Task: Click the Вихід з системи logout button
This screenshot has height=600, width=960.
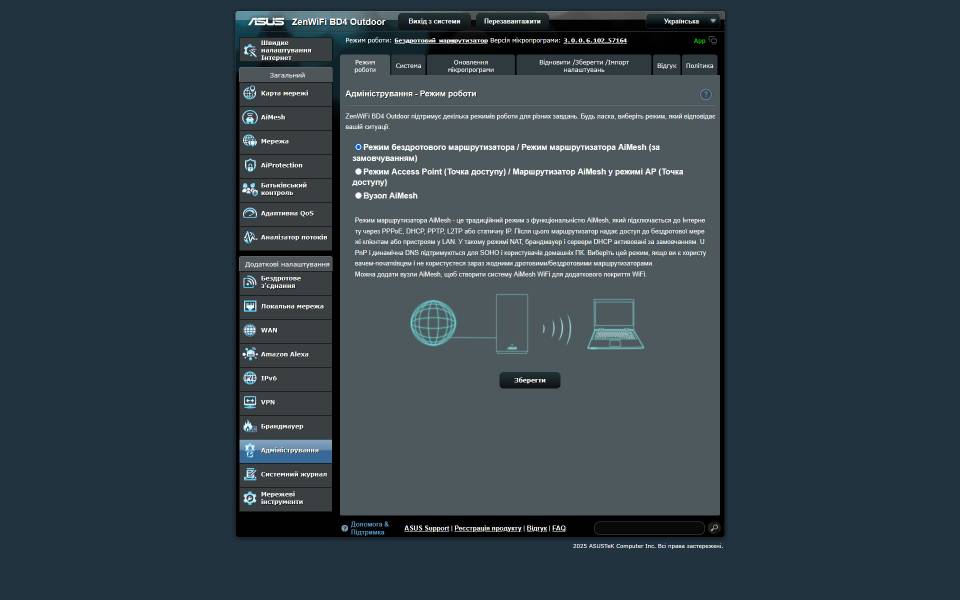Action: [434, 21]
